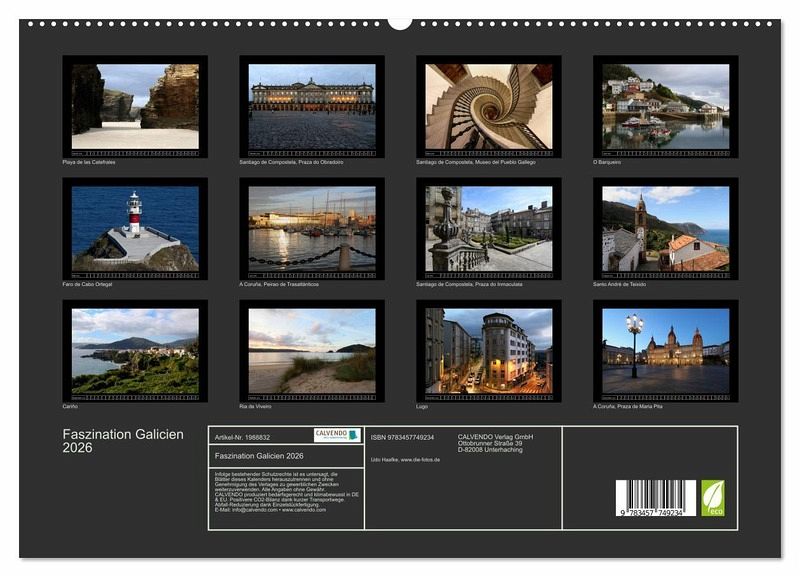Click the www.die-fotos.de photographer link
Screen dimensions: 800x577
click(x=419, y=460)
